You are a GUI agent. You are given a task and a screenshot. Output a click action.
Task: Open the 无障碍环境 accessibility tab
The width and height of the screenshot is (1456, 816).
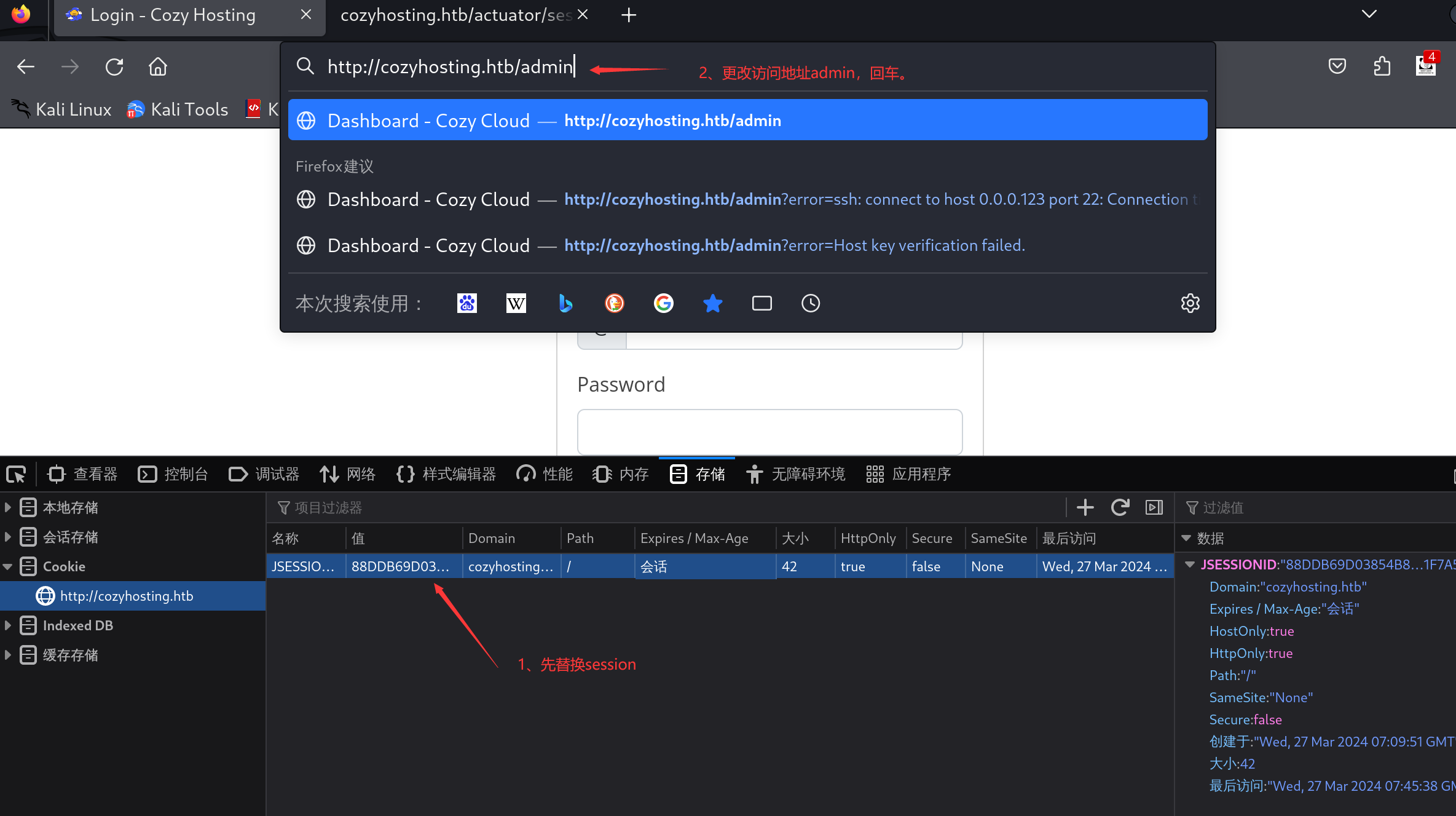tap(796, 474)
